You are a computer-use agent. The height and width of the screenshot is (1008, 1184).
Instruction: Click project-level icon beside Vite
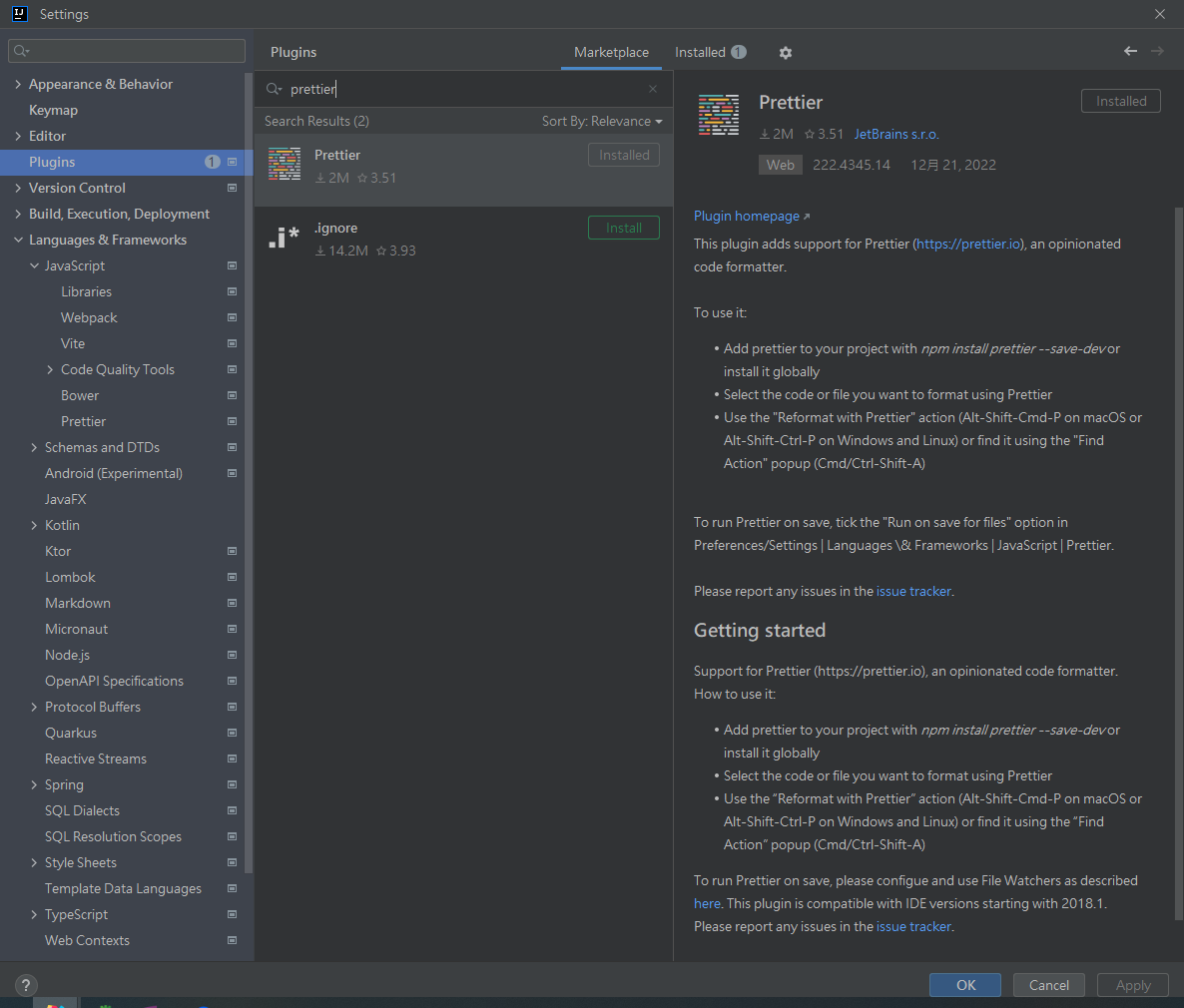(x=232, y=343)
